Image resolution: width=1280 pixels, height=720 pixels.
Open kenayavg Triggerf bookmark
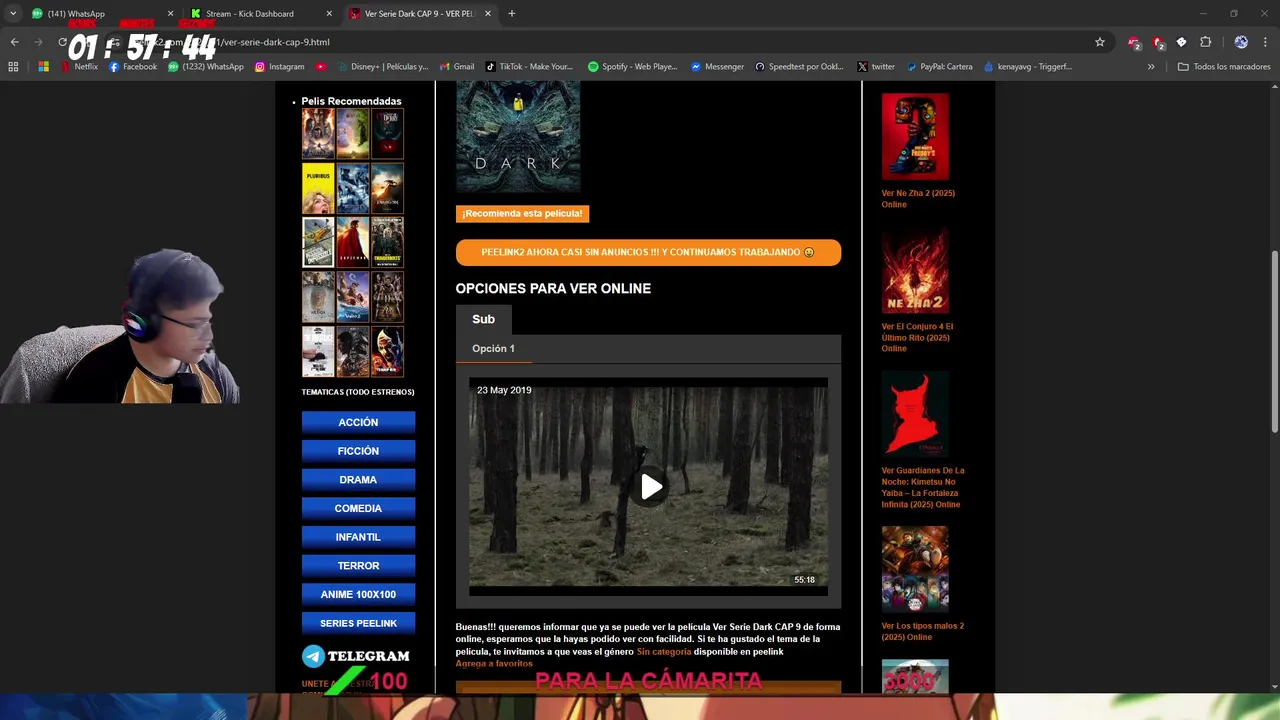[x=1028, y=67]
